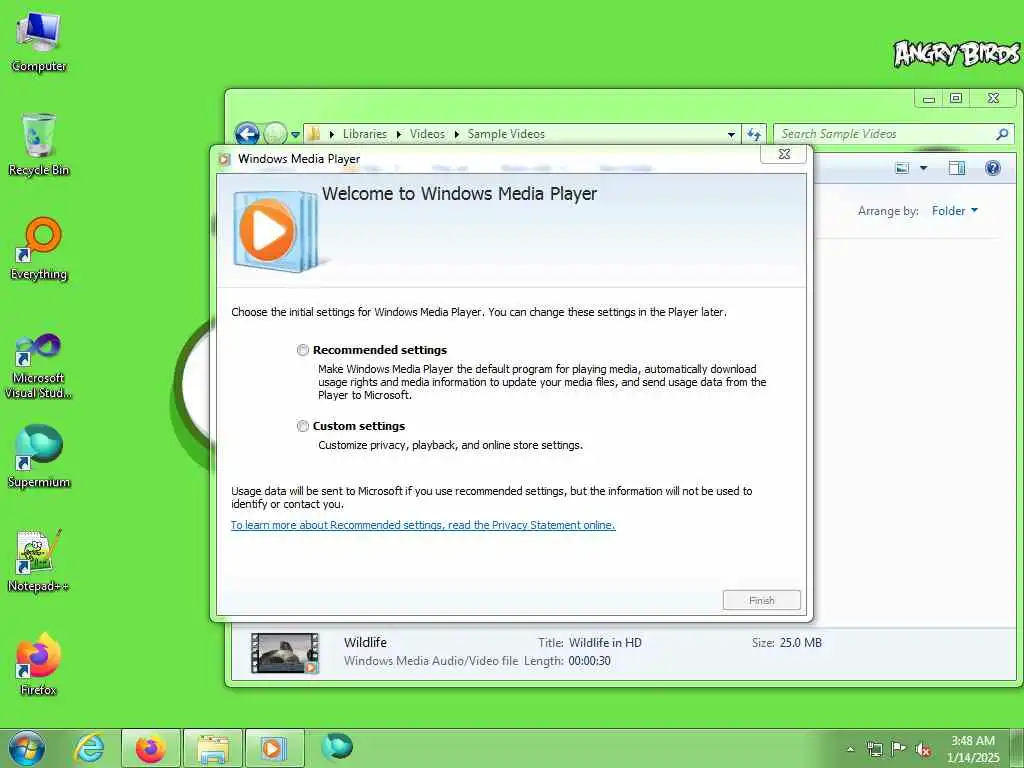The image size is (1024, 768).
Task: Expand the address bar history dropdown
Action: tap(731, 135)
